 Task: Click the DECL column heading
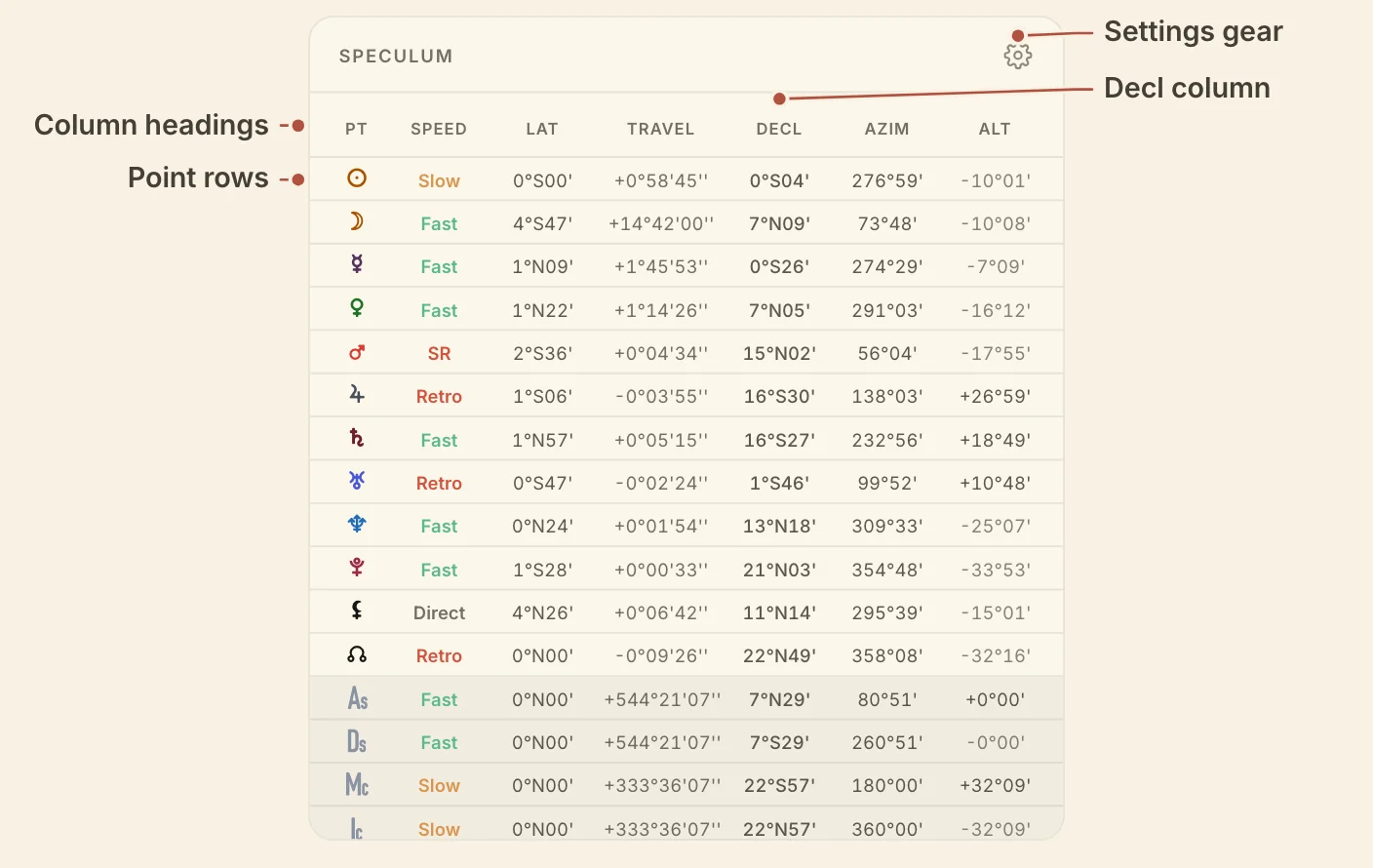click(779, 129)
